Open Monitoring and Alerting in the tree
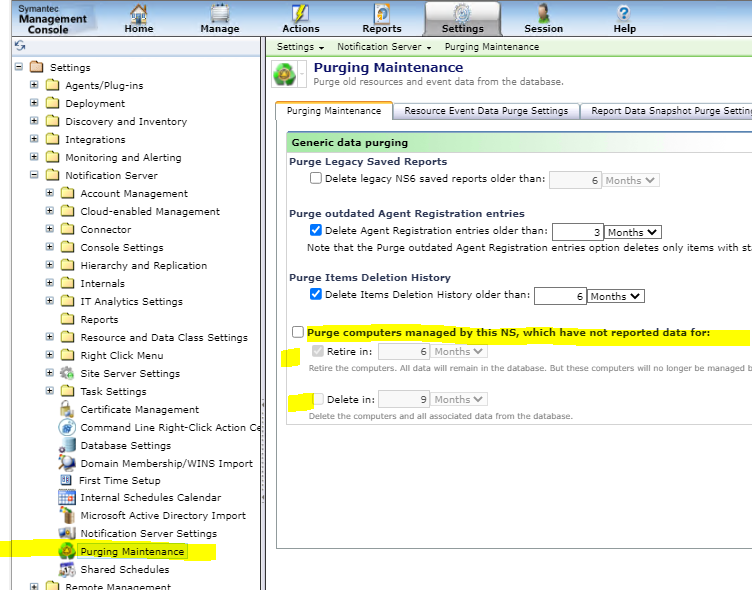This screenshot has height=590, width=752. (123, 157)
